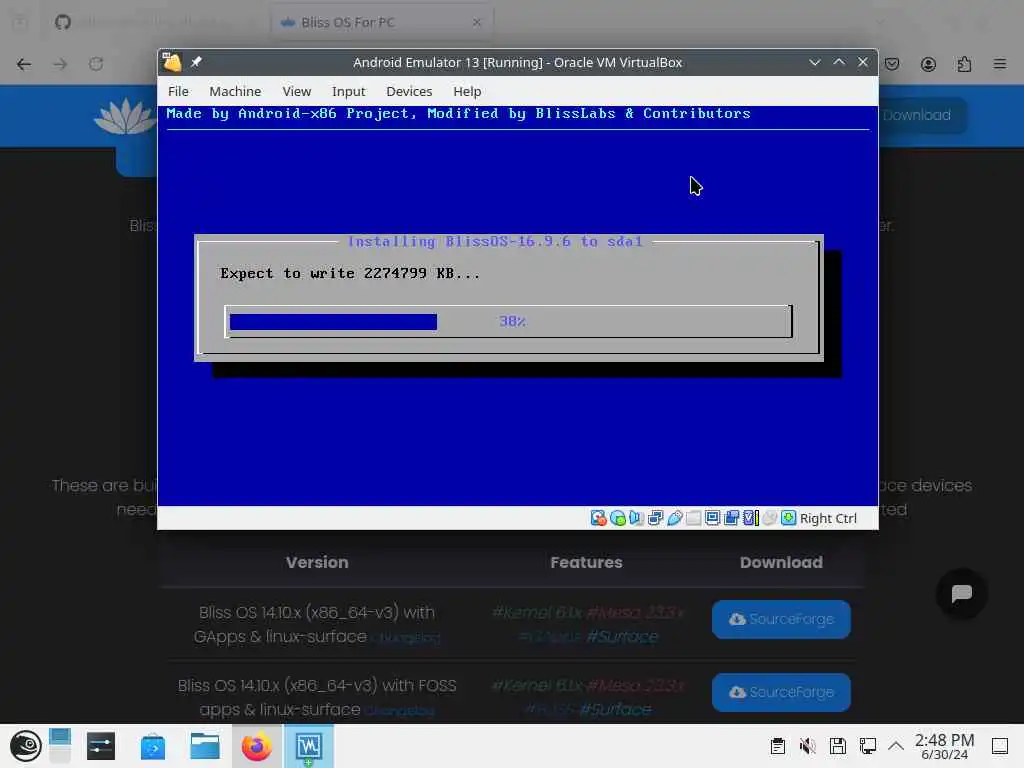
Task: Click the virtual desktop pager in taskbar
Action: pos(59,746)
